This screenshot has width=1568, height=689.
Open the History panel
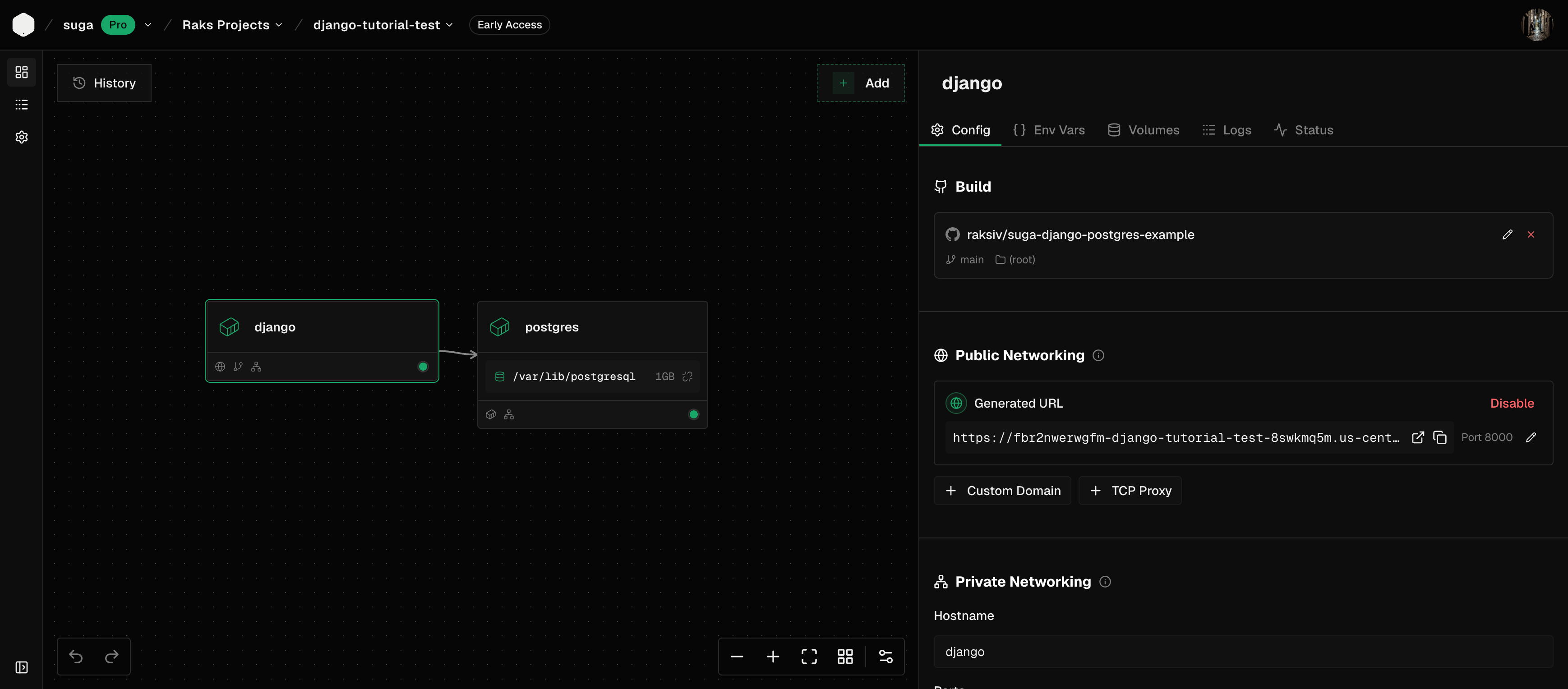pyautogui.click(x=104, y=83)
